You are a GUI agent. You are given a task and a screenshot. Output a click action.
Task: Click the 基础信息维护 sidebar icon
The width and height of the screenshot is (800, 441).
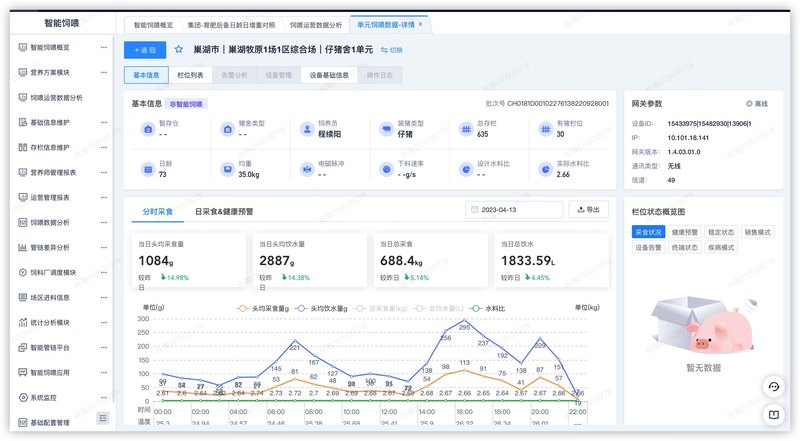click(22, 122)
